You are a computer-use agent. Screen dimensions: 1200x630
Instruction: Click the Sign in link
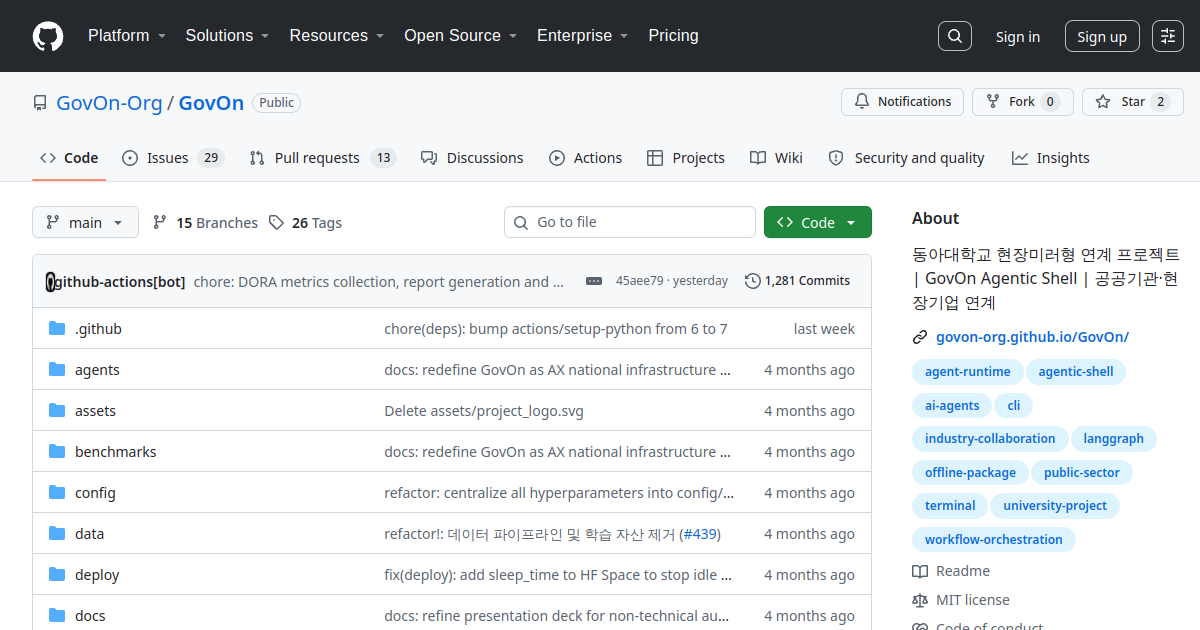[1017, 37]
